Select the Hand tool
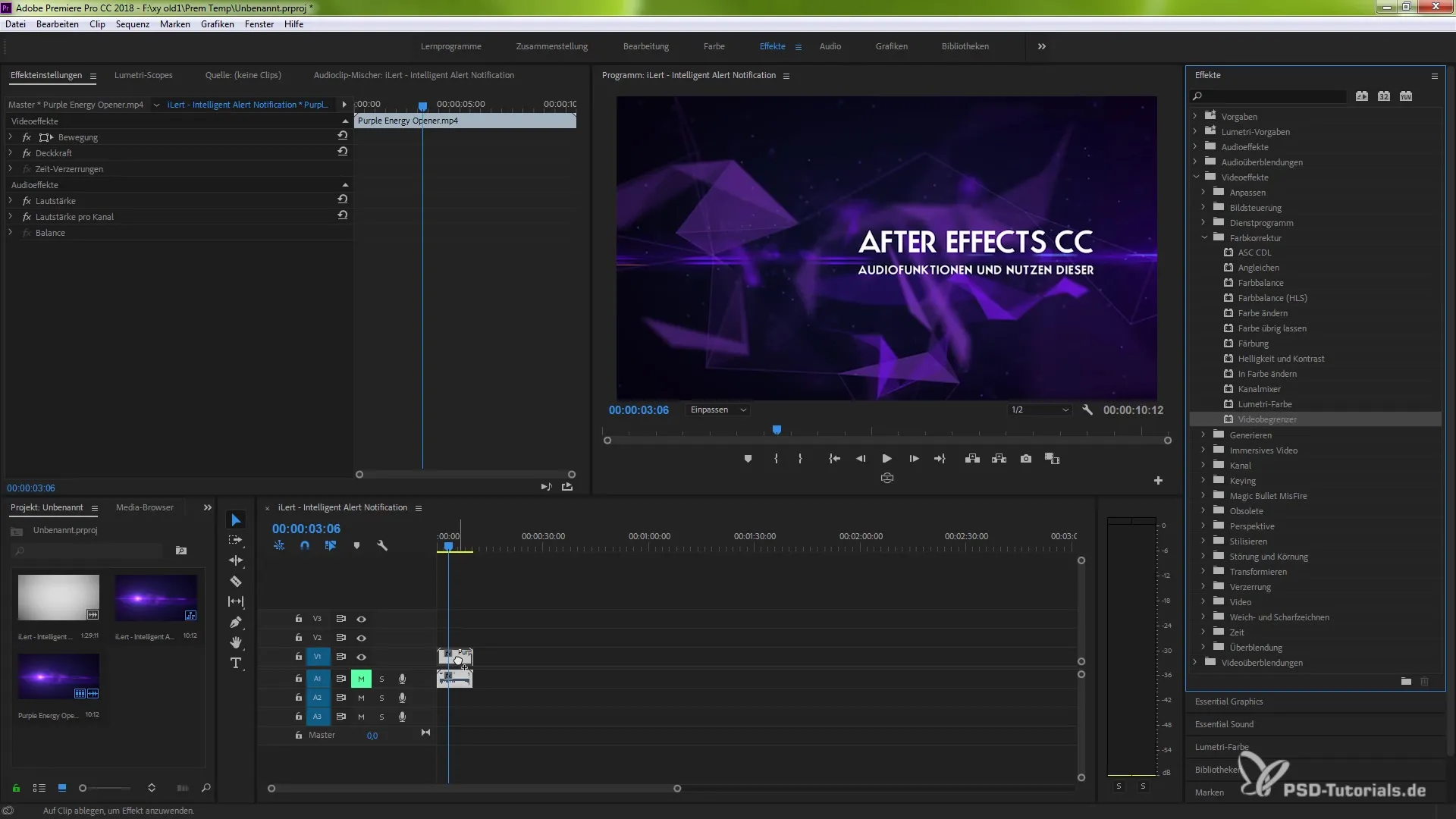This screenshot has width=1456, height=819. (x=236, y=642)
